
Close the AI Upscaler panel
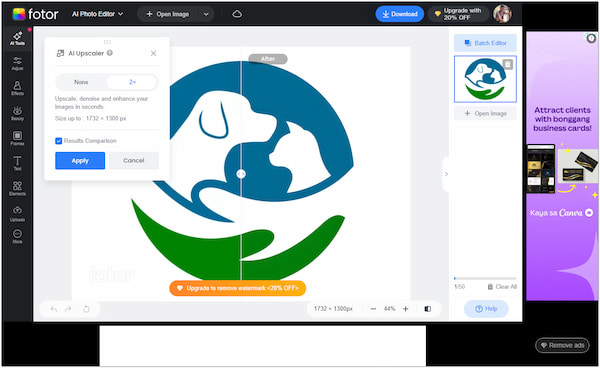pos(153,53)
